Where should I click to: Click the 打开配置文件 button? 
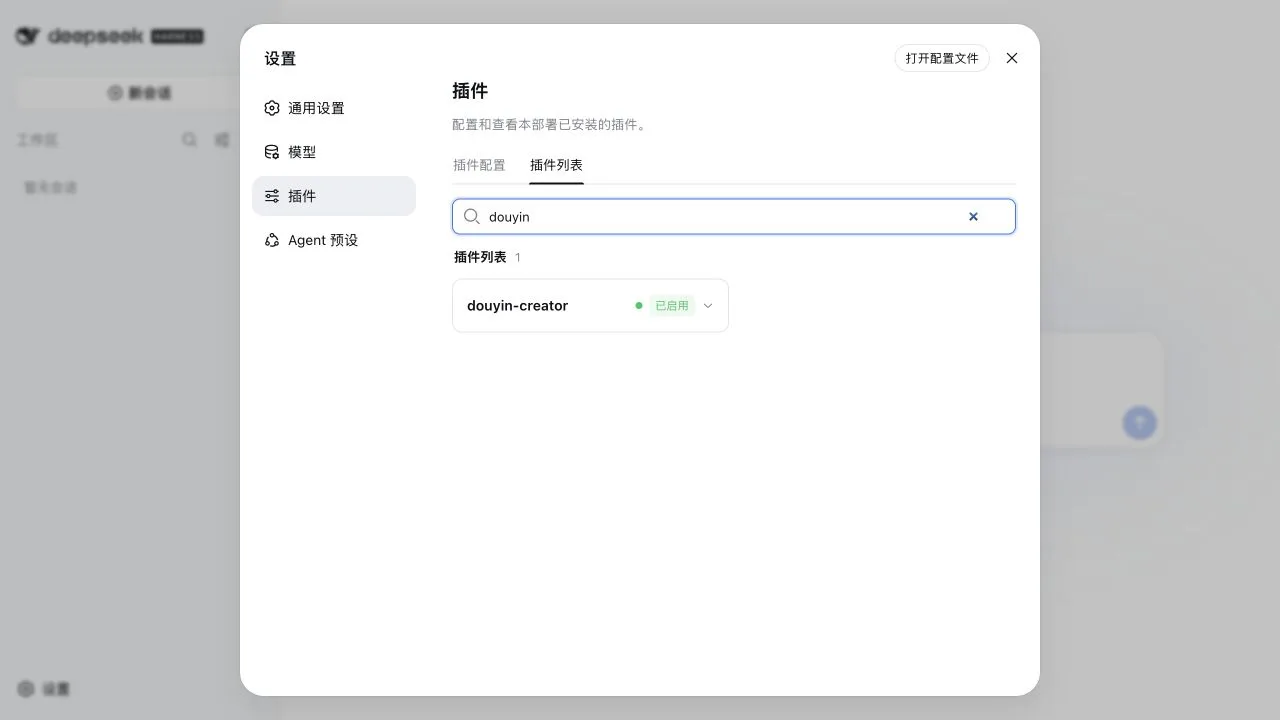pos(942,58)
